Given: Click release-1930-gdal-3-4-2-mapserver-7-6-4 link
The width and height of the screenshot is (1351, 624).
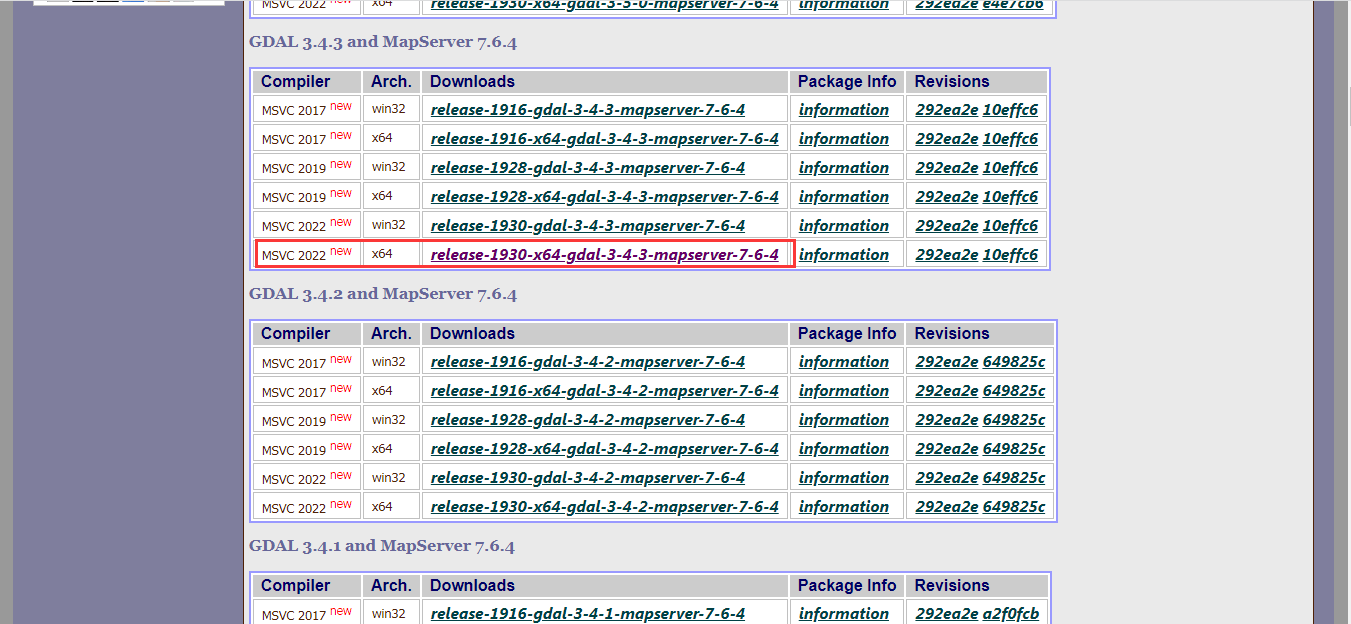Looking at the screenshot, I should click(x=588, y=478).
